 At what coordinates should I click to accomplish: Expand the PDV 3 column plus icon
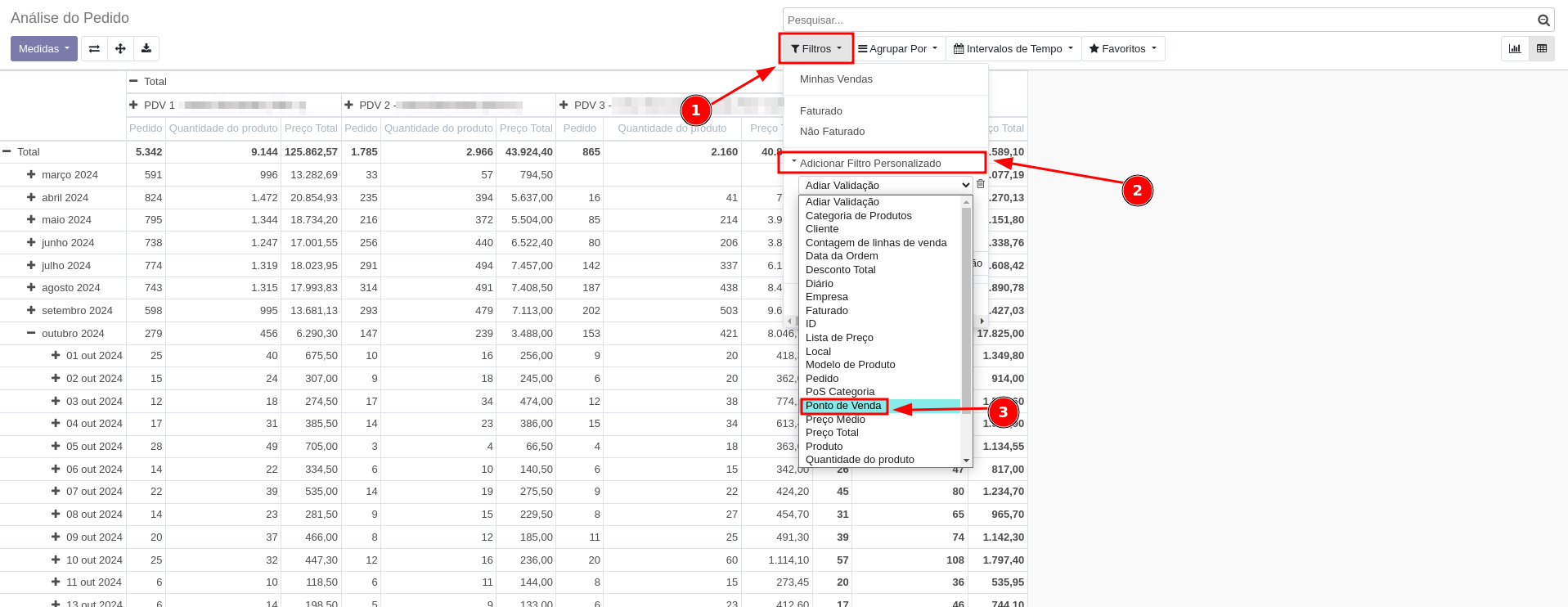[564, 105]
